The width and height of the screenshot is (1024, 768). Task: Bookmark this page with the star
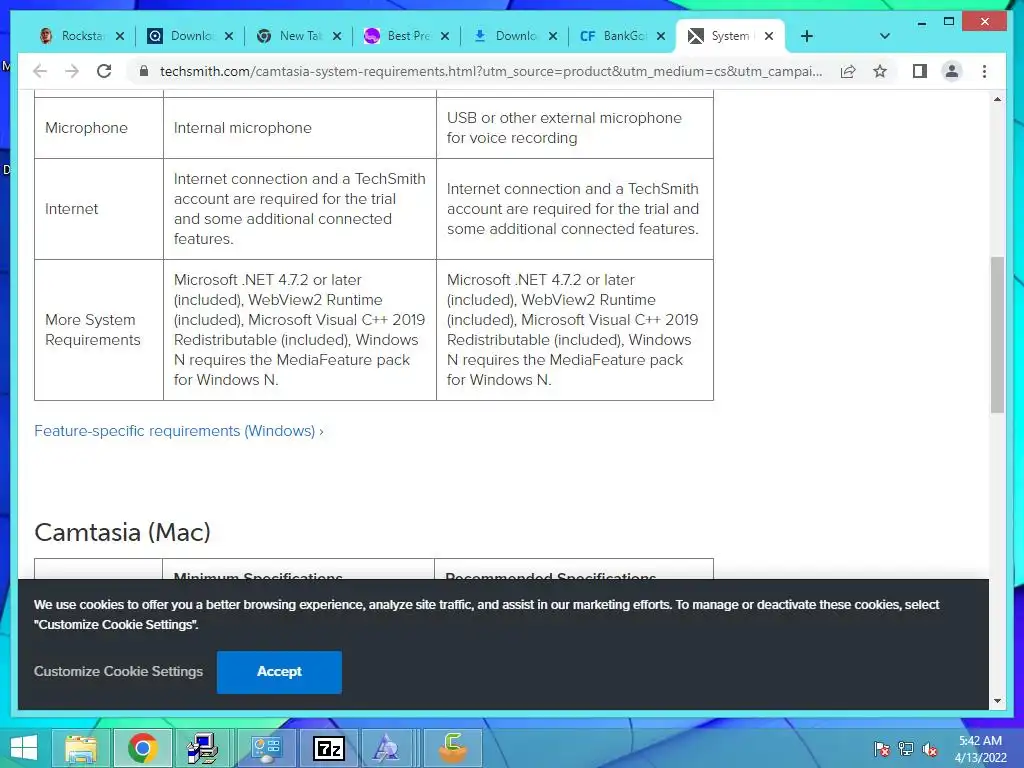point(880,71)
